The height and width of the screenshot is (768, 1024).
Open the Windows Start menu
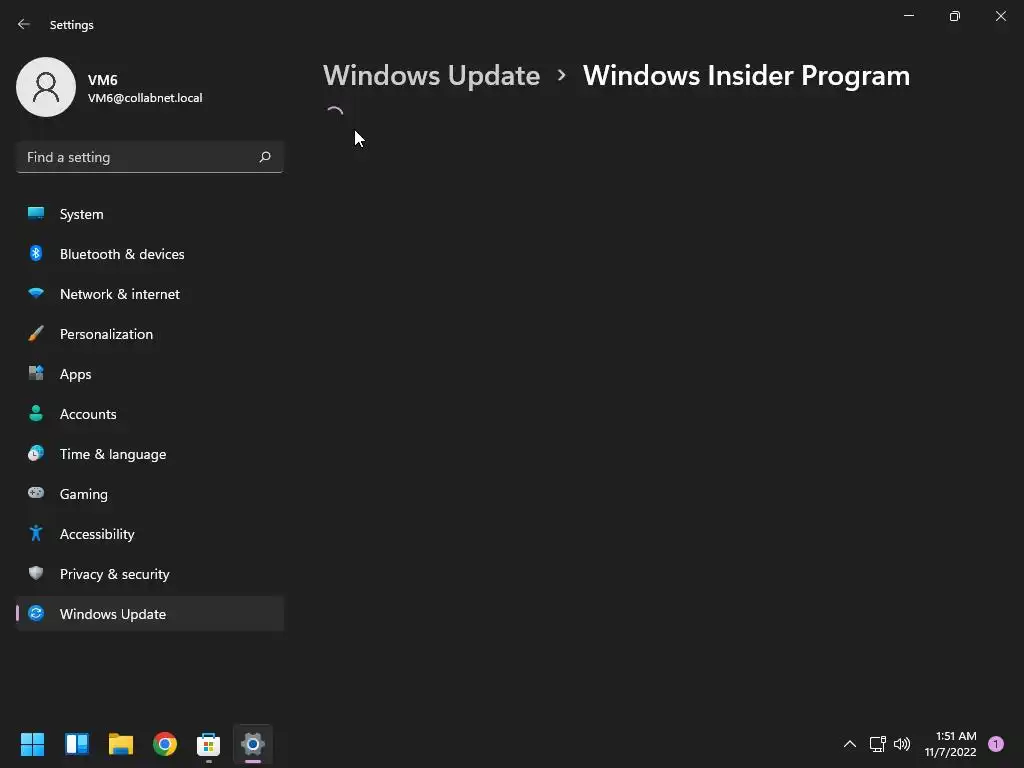[x=32, y=744]
